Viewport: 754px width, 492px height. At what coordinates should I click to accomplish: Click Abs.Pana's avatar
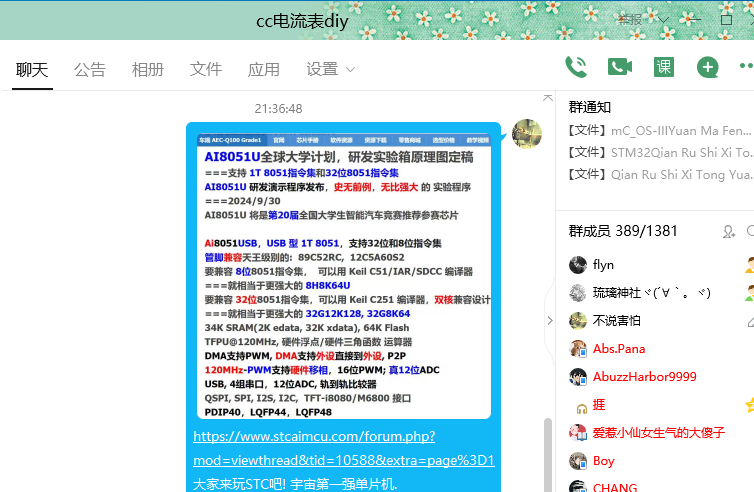(578, 349)
